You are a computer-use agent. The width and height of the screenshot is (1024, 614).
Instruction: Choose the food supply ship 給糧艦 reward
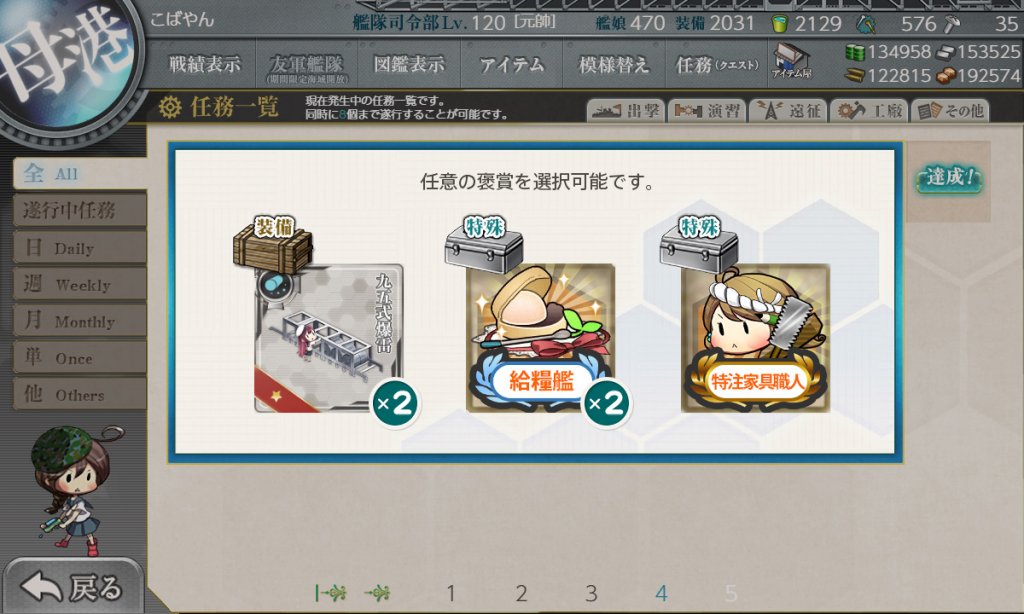point(541,338)
